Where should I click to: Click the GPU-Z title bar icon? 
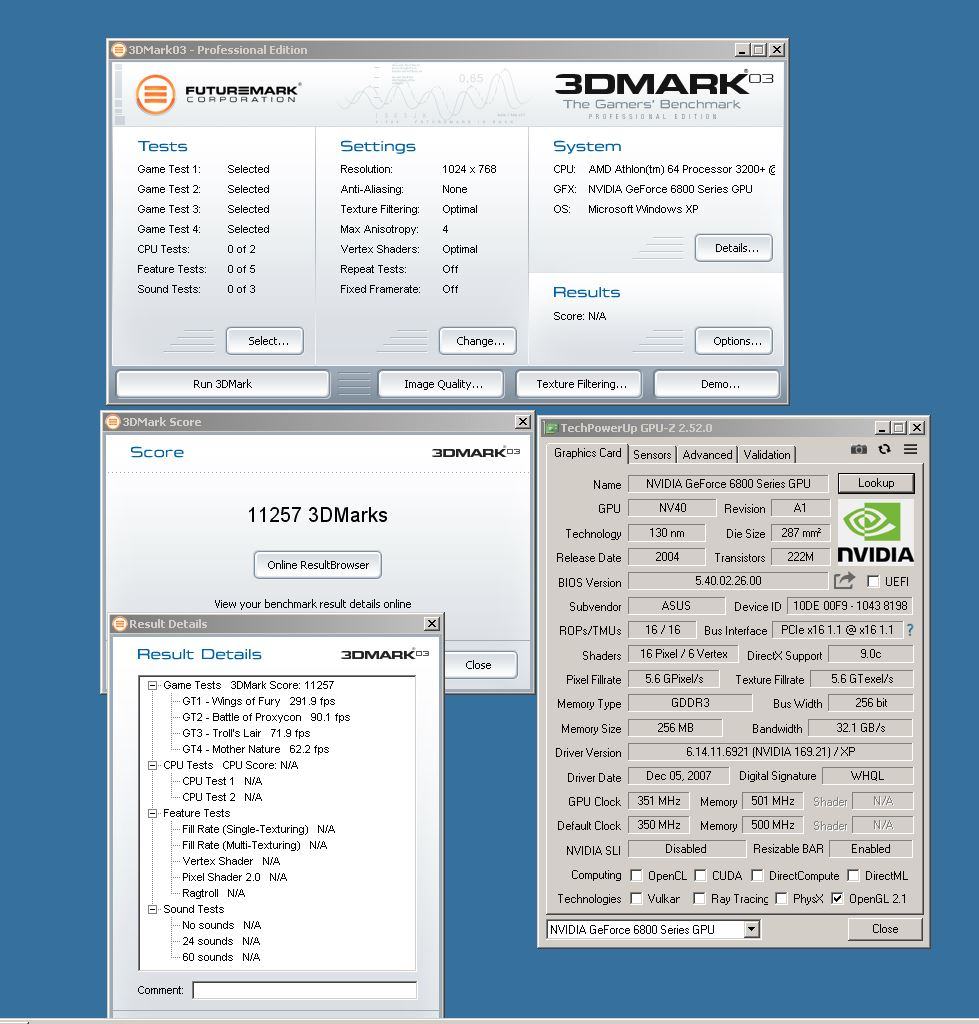552,428
